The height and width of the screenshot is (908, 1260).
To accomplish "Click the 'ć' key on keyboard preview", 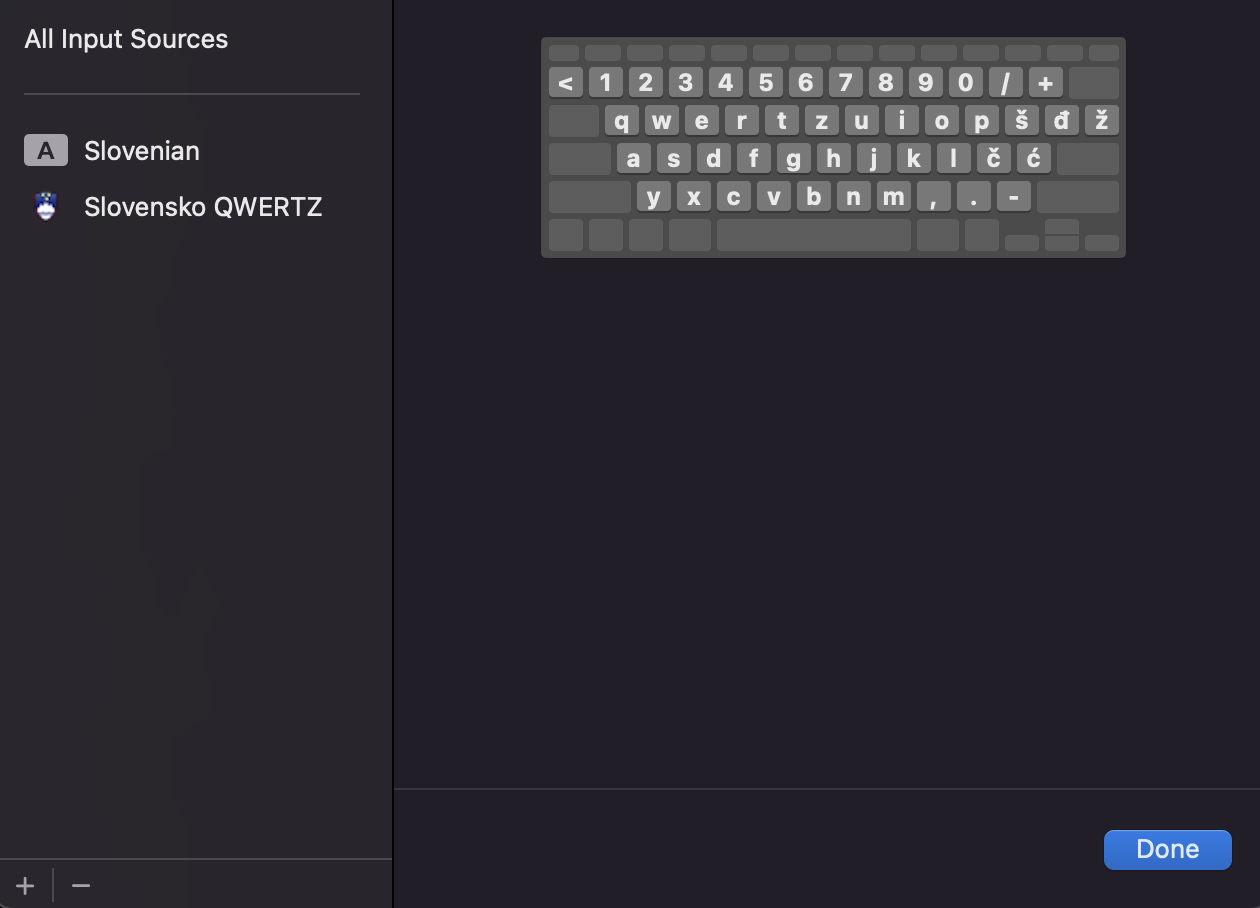I will [1033, 158].
